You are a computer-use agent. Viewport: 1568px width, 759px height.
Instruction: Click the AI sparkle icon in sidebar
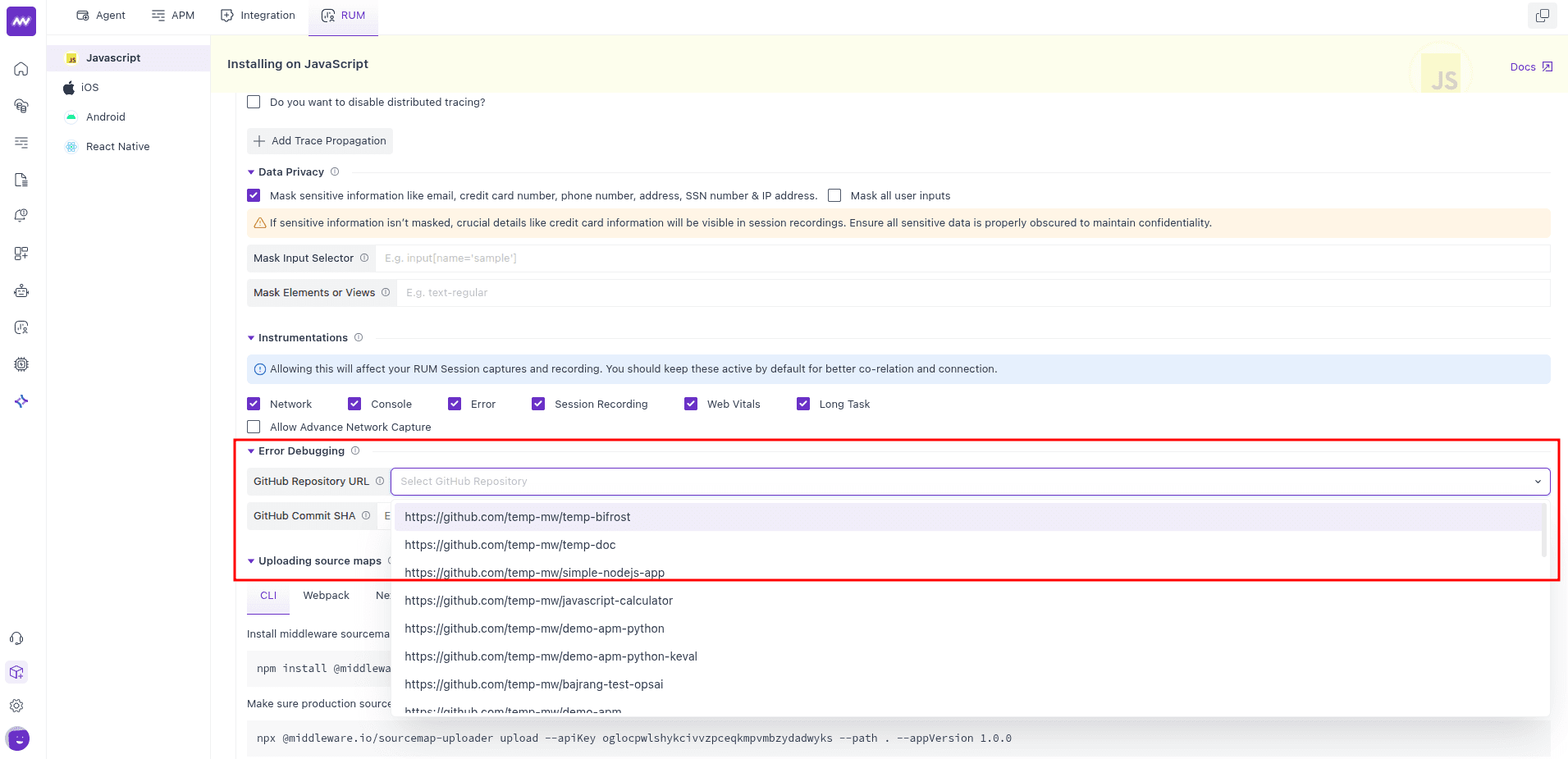[21, 401]
